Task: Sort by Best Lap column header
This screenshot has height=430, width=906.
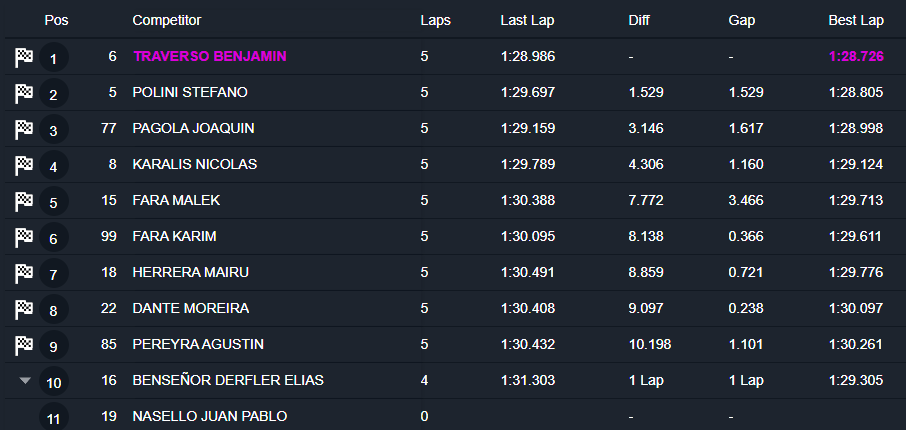Action: click(856, 20)
